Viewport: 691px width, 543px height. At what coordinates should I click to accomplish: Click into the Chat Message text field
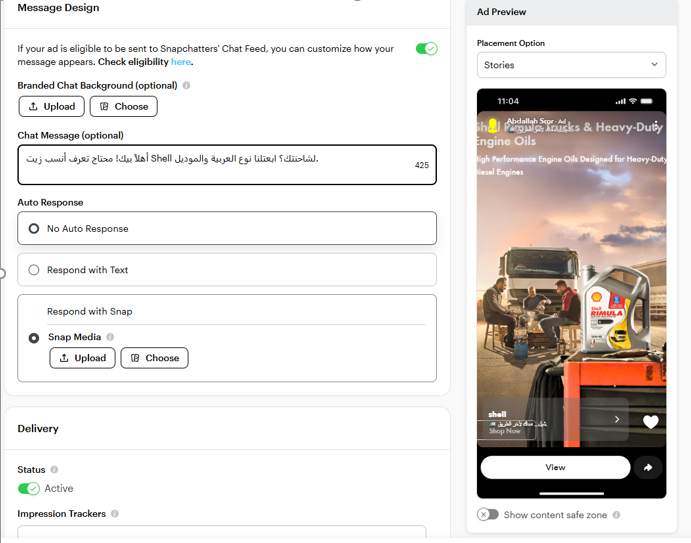point(227,165)
